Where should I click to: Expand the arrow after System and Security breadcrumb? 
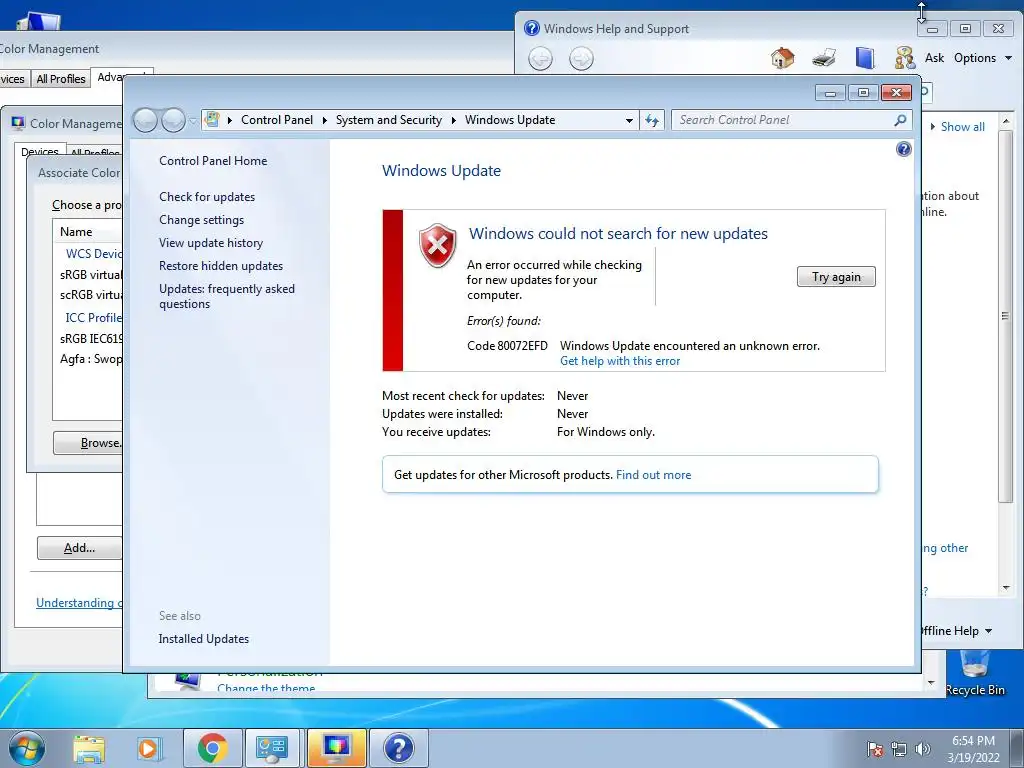point(453,120)
